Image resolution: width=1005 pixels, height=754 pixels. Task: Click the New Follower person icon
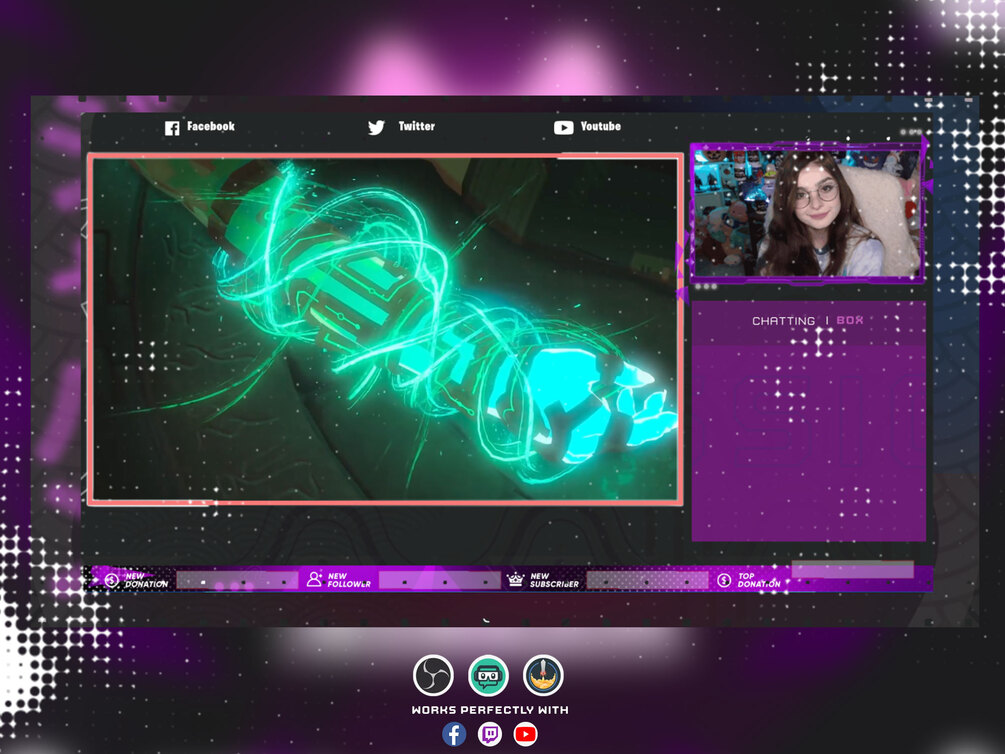pyautogui.click(x=314, y=580)
